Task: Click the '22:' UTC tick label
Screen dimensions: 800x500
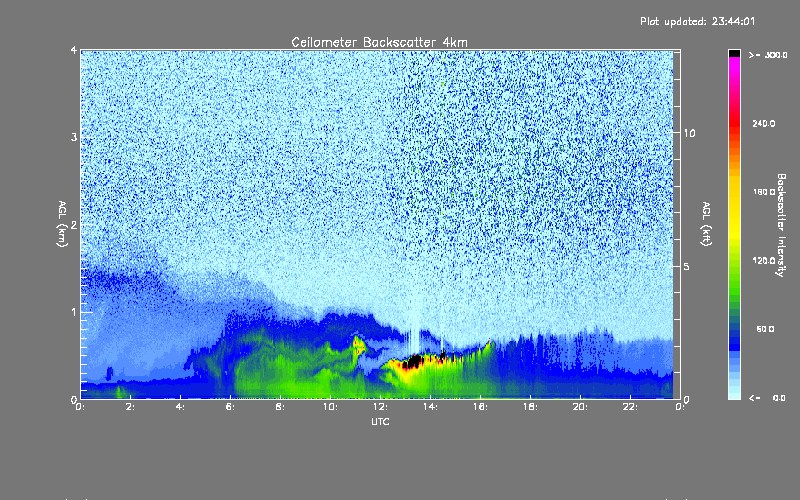Action: (x=630, y=407)
